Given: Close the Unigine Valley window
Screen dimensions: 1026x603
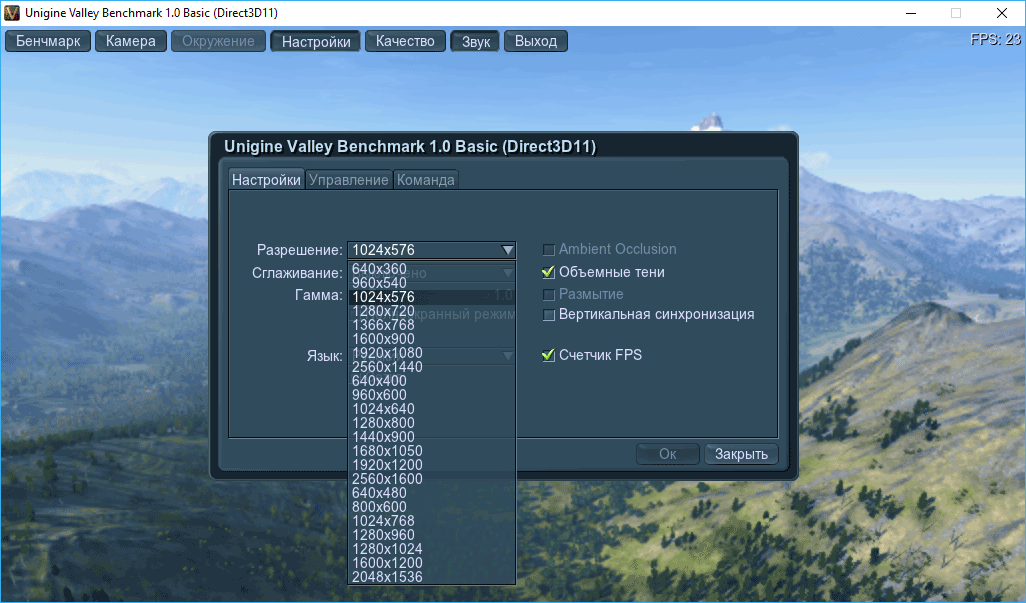Looking at the screenshot, I should 1002,13.
